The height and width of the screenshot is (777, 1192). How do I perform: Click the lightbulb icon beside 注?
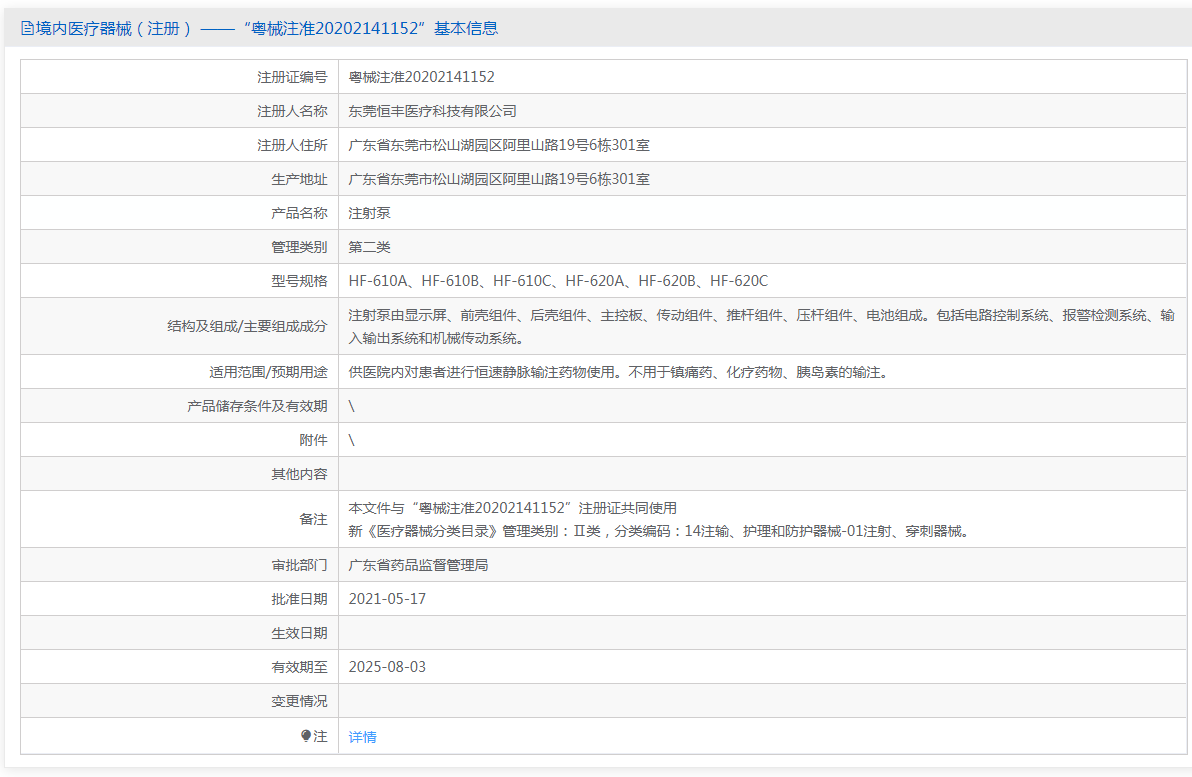(306, 736)
